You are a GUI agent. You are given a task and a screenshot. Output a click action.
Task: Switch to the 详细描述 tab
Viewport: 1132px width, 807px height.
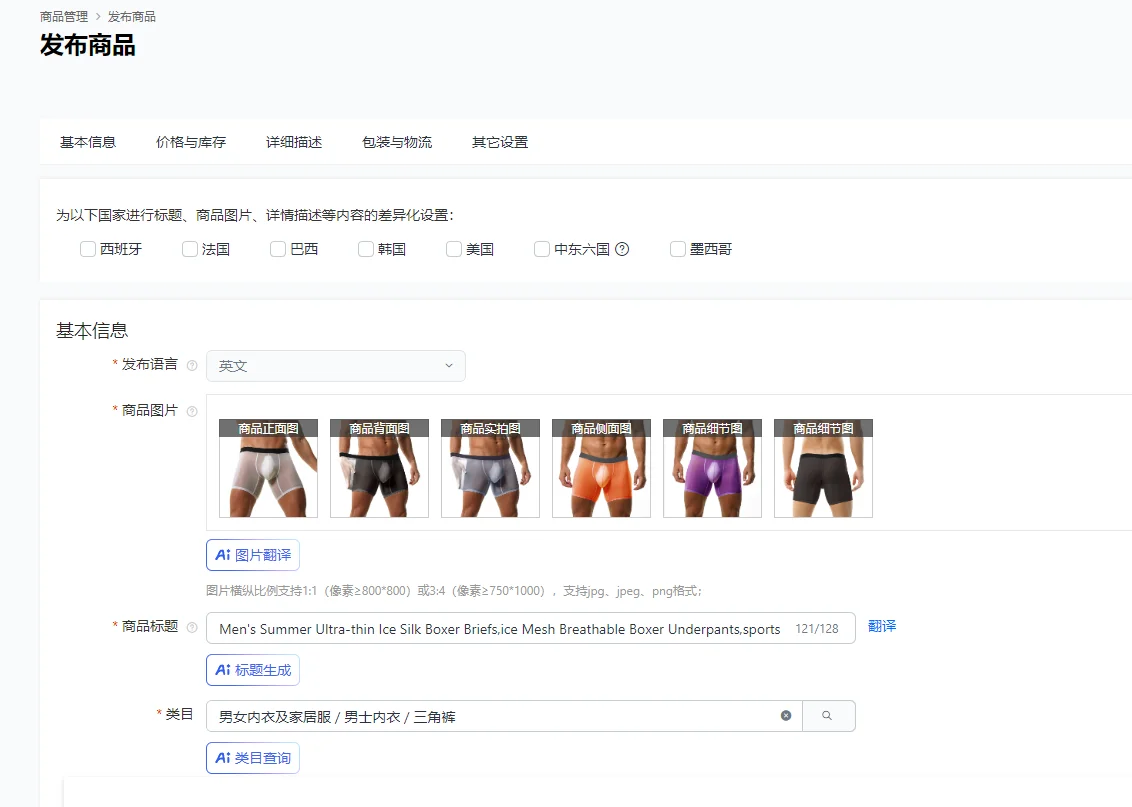294,142
